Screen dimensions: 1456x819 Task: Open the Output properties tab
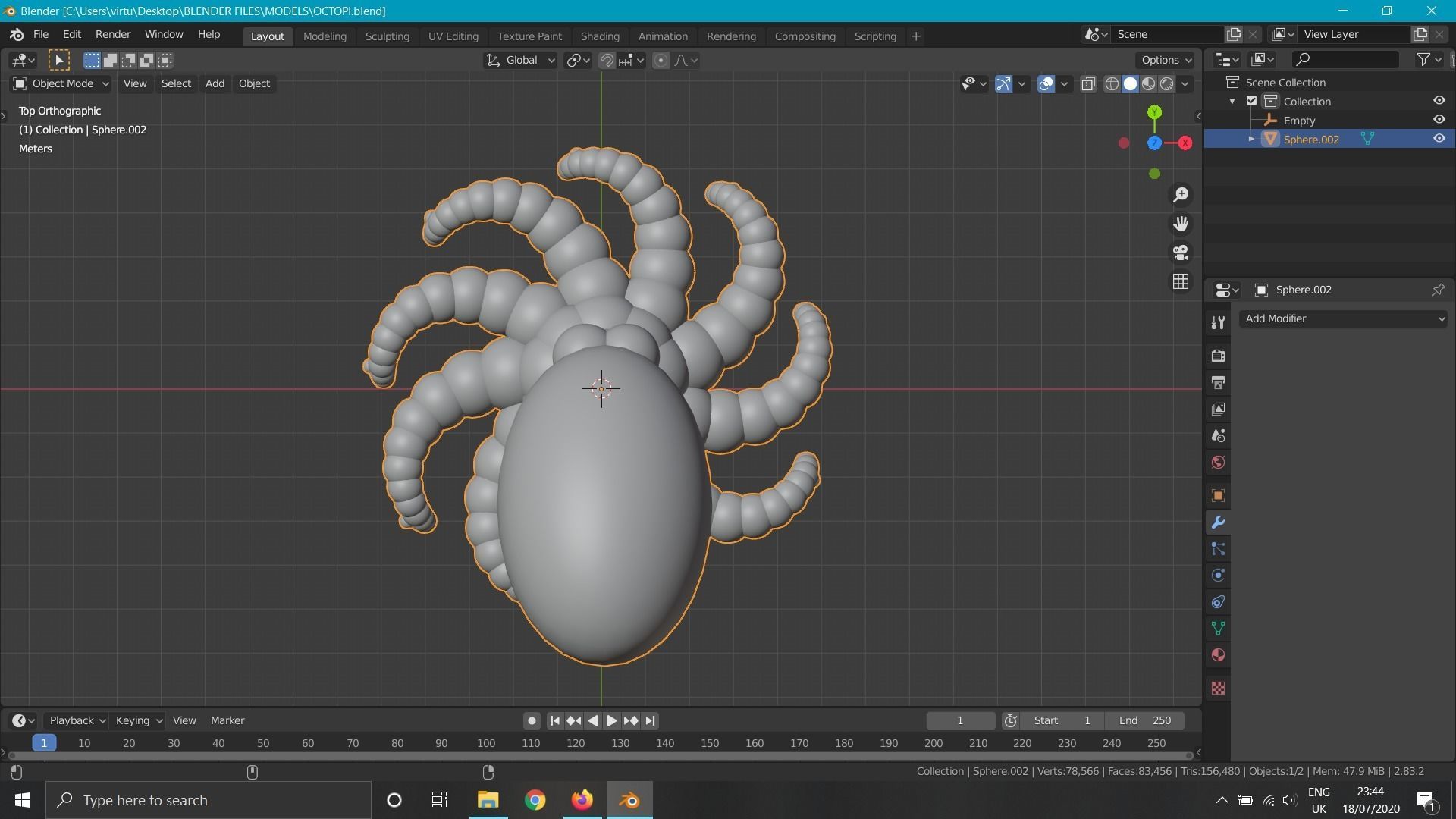[x=1218, y=382]
